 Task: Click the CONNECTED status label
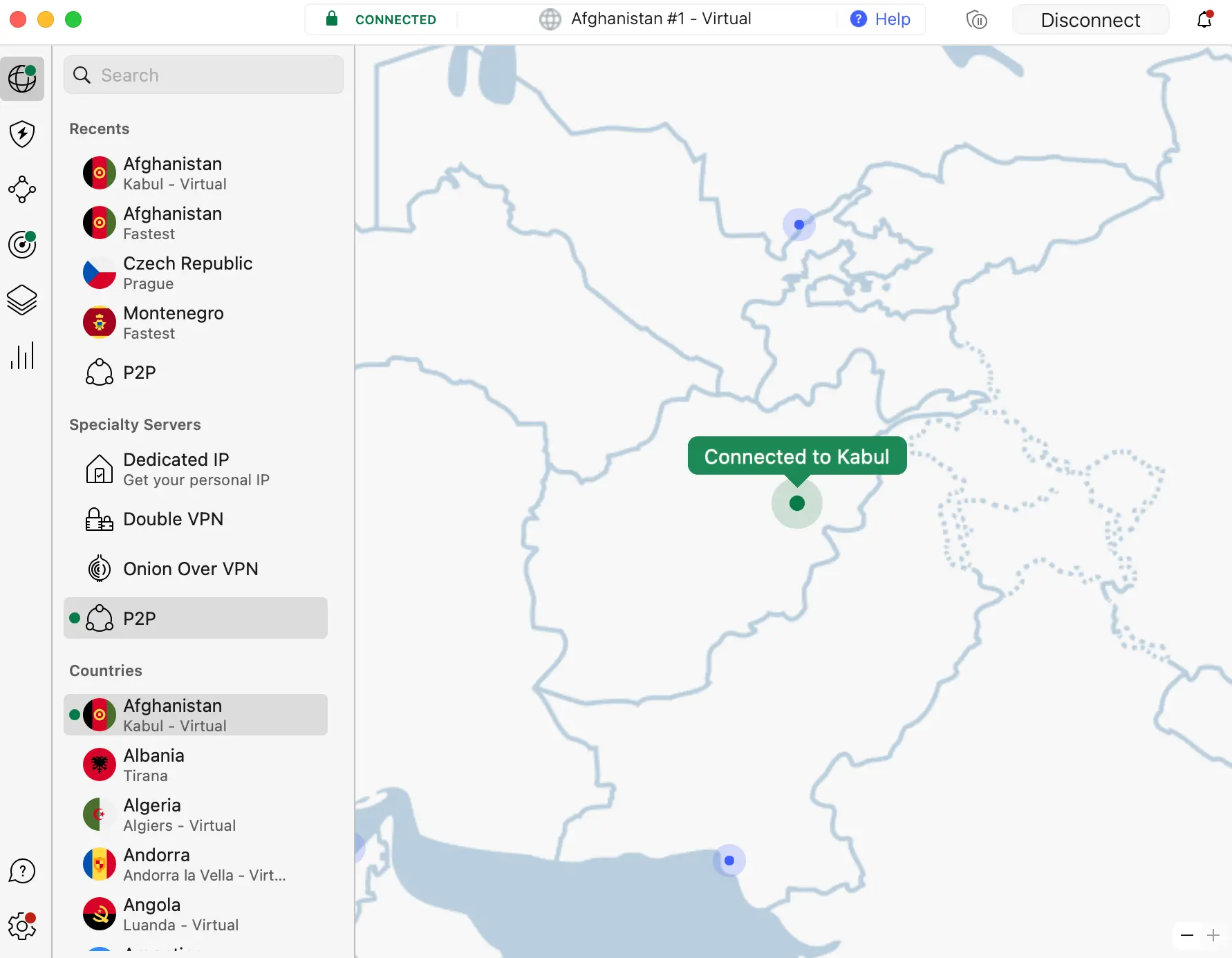tap(395, 19)
